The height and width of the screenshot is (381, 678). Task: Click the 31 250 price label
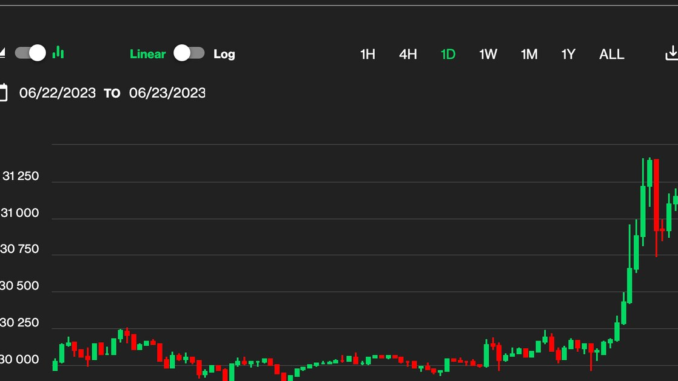tap(20, 176)
